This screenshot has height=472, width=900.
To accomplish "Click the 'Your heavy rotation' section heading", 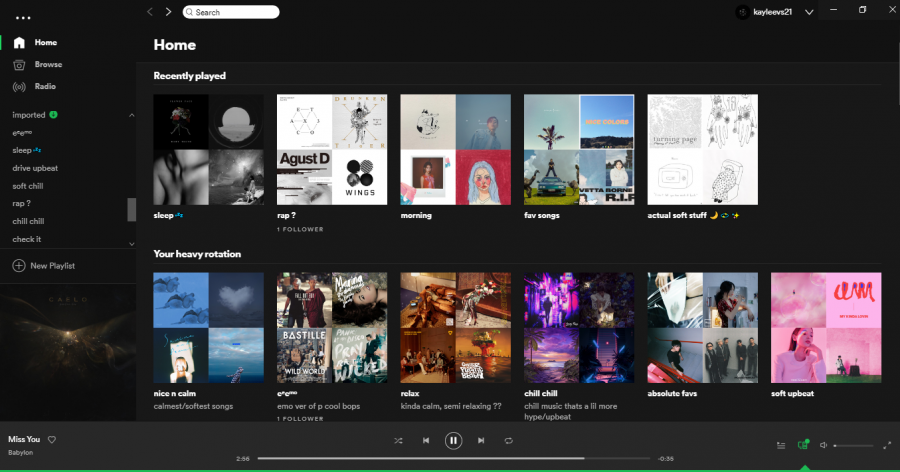I will [197, 254].
